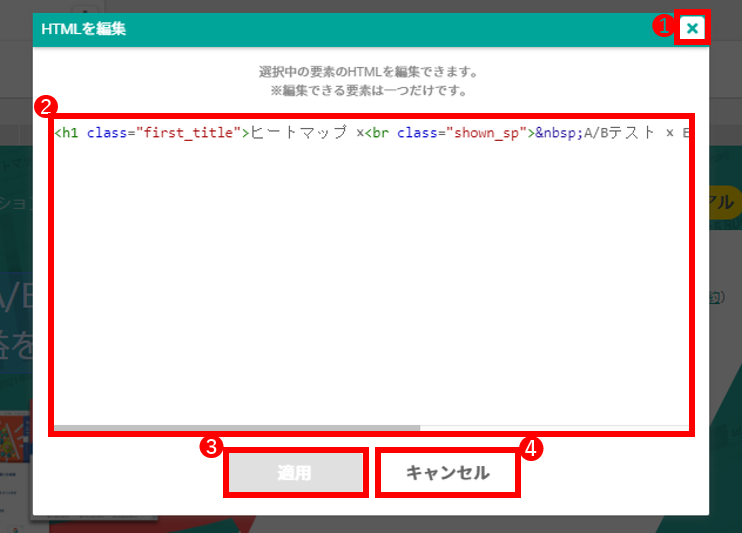This screenshot has height=533, width=742.
Task: Click the ※編集できる要素は一つだけです note
Action: pos(369,90)
